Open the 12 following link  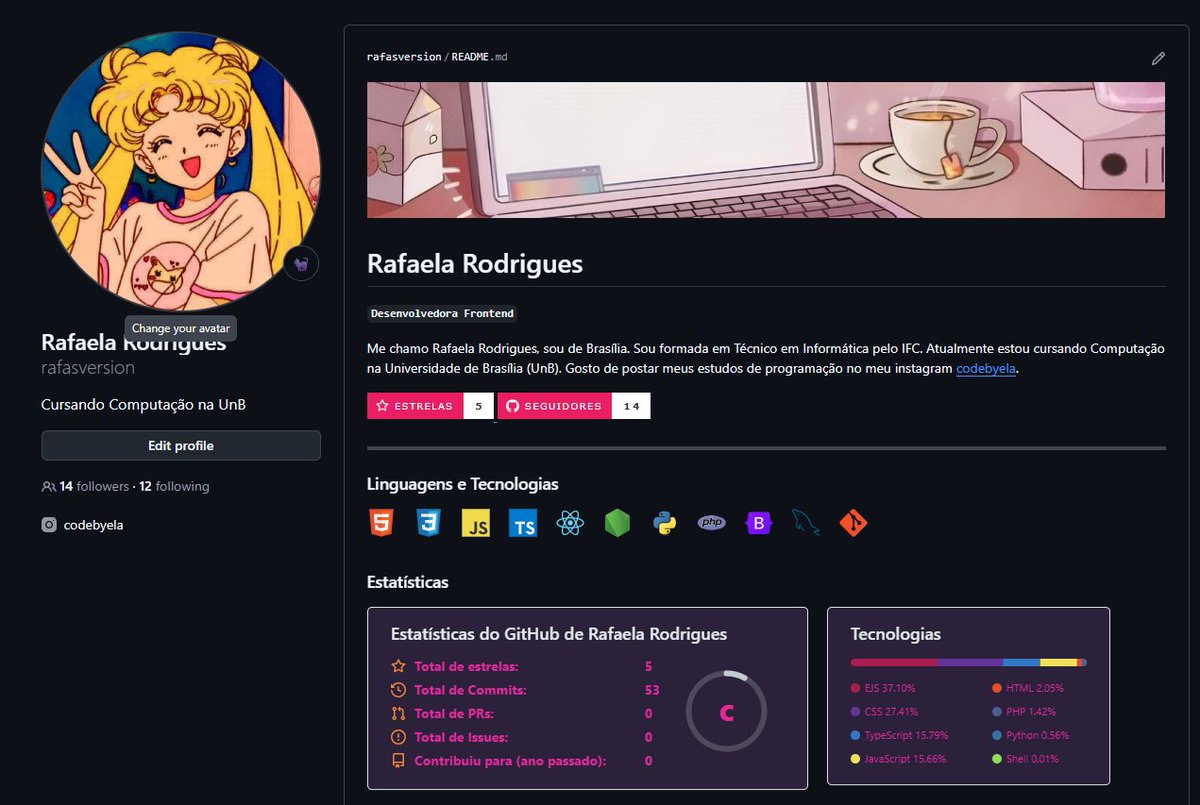(x=174, y=487)
